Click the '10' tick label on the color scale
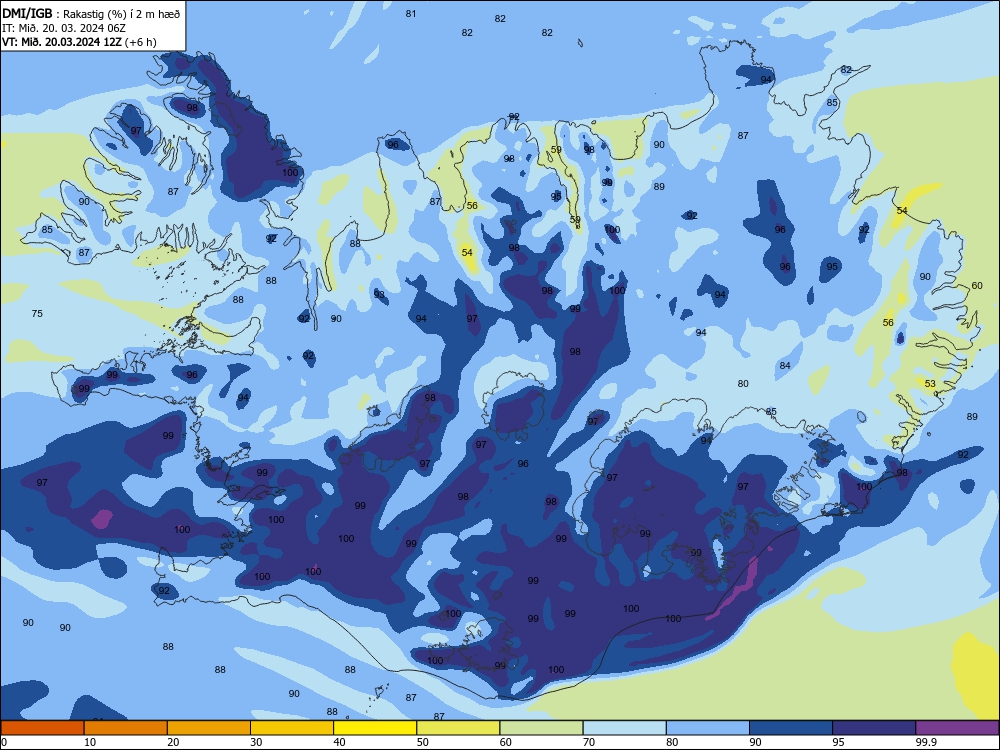Image resolution: width=1000 pixels, height=750 pixels. coord(90,742)
